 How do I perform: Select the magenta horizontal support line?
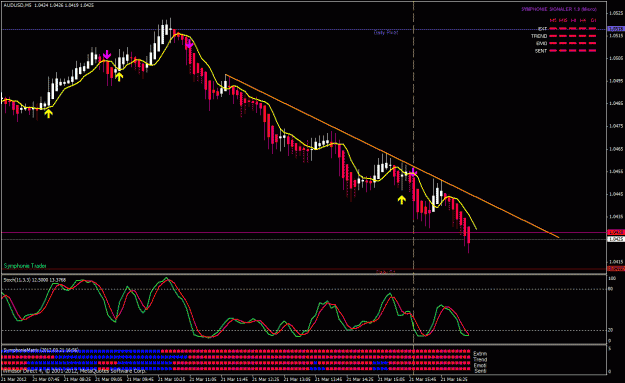303,232
